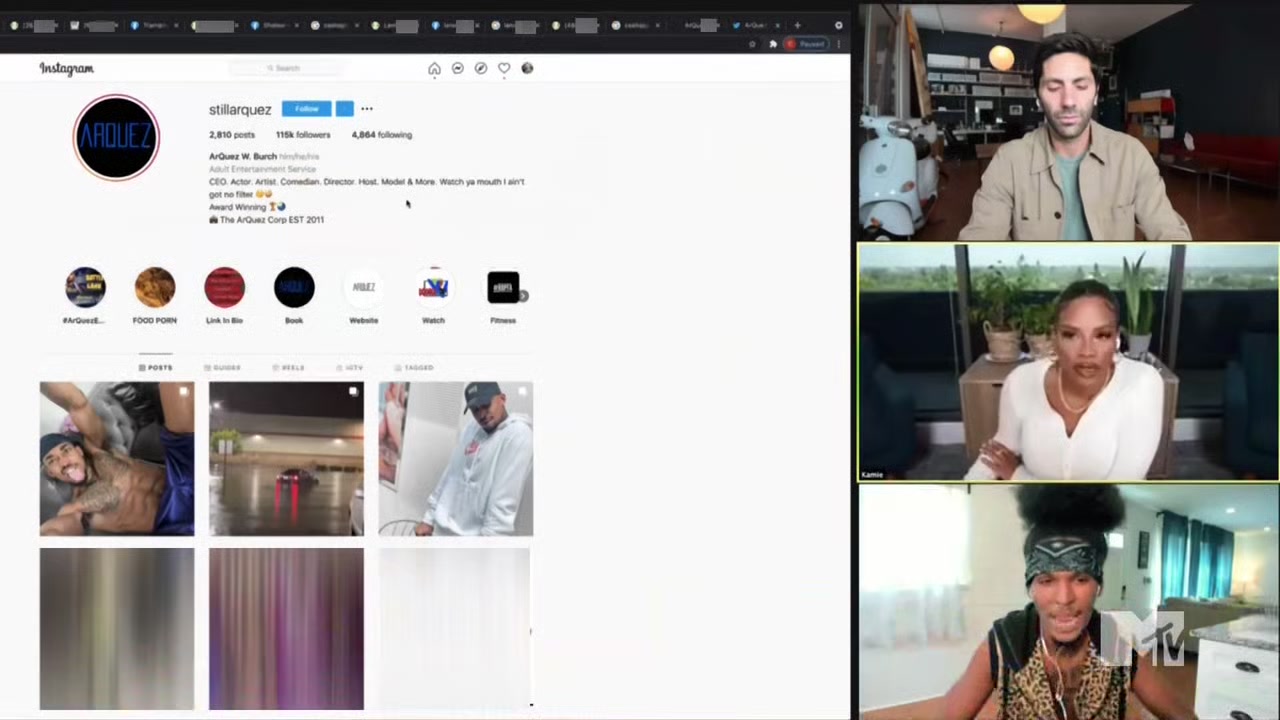Click the Instagram logo

tap(66, 69)
